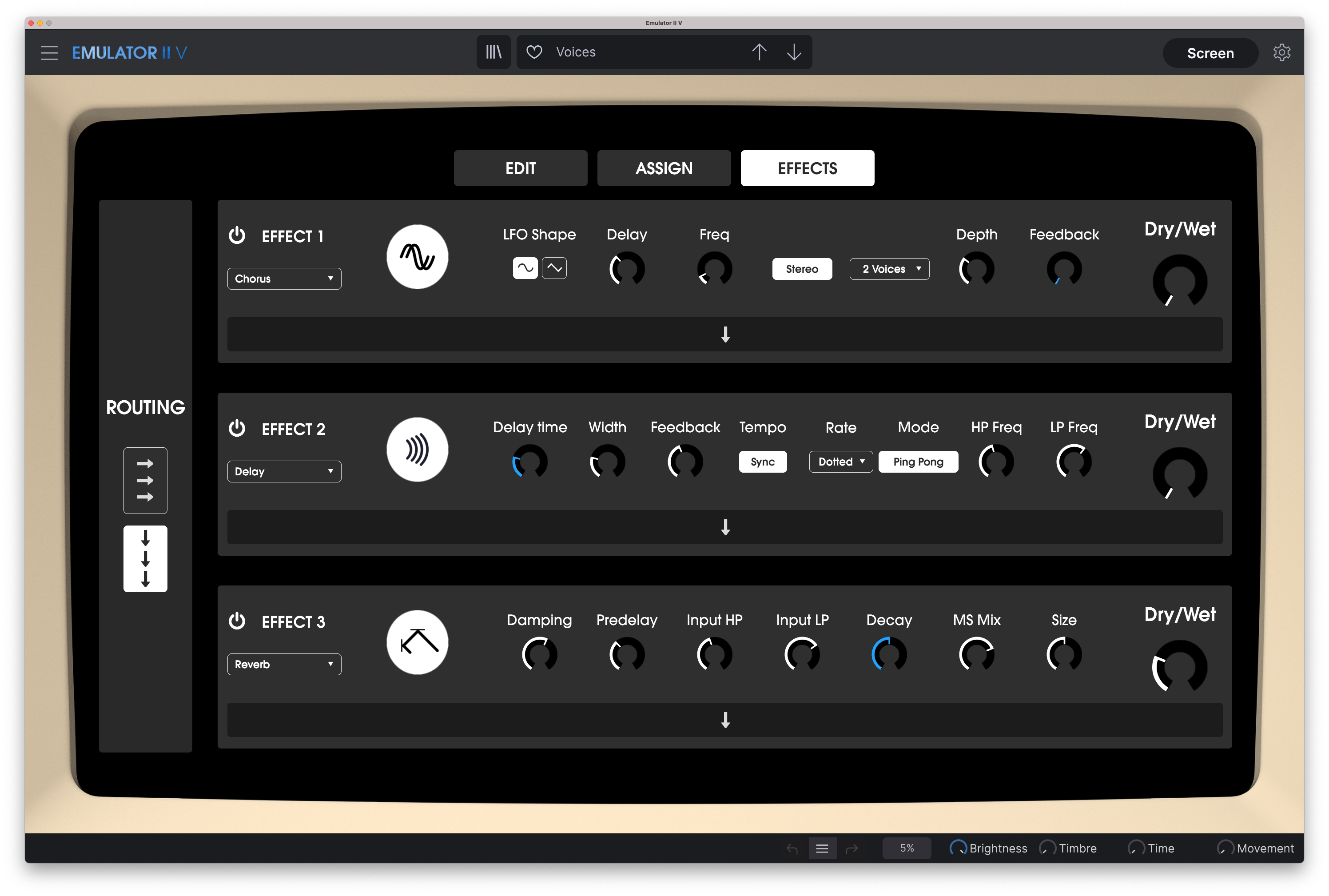Toggle delay Tempo Sync button
The image size is (1329, 896).
[x=762, y=462]
